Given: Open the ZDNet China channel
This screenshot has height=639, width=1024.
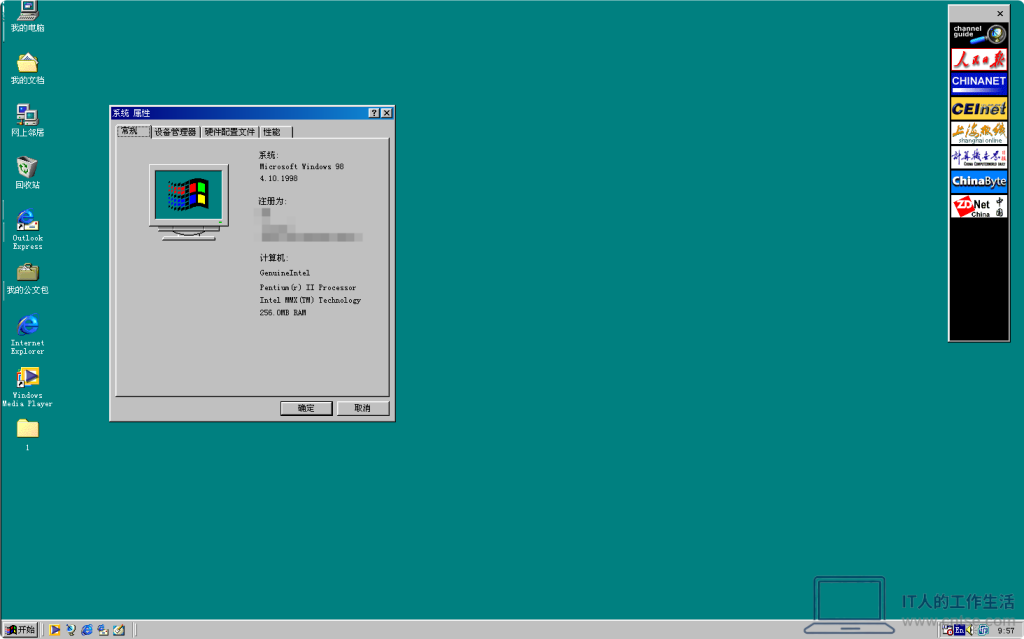Looking at the screenshot, I should point(978,206).
